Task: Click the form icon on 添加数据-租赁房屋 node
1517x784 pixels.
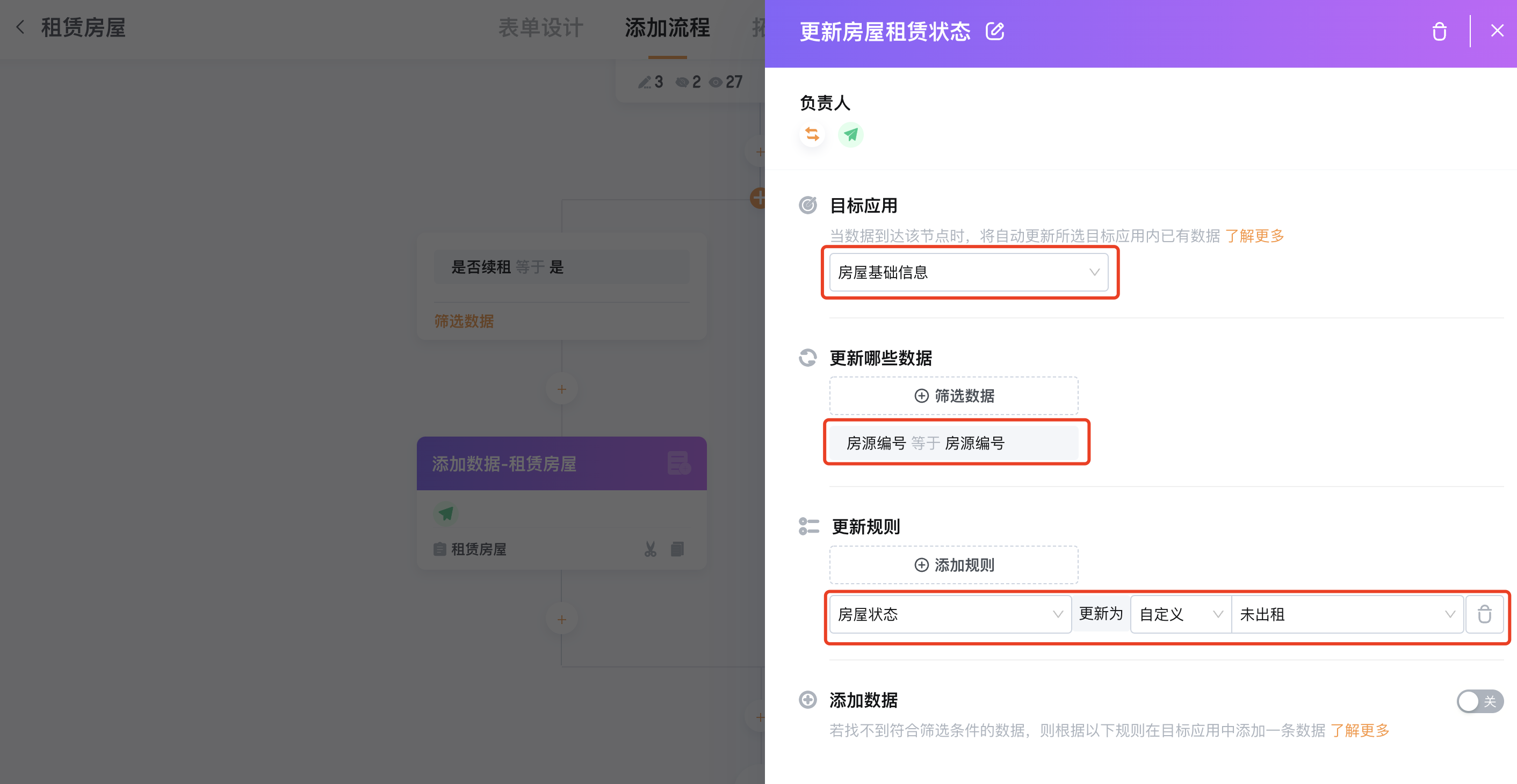Action: click(x=679, y=463)
